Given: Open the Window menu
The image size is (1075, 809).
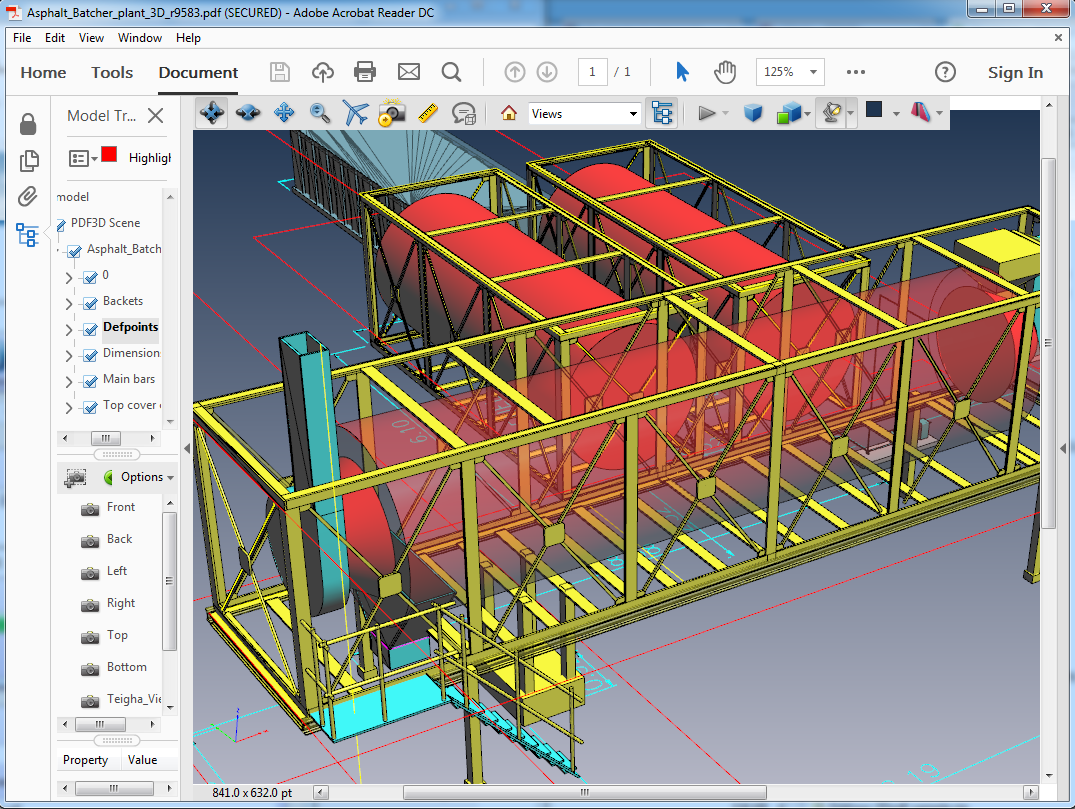Looking at the screenshot, I should pos(140,38).
